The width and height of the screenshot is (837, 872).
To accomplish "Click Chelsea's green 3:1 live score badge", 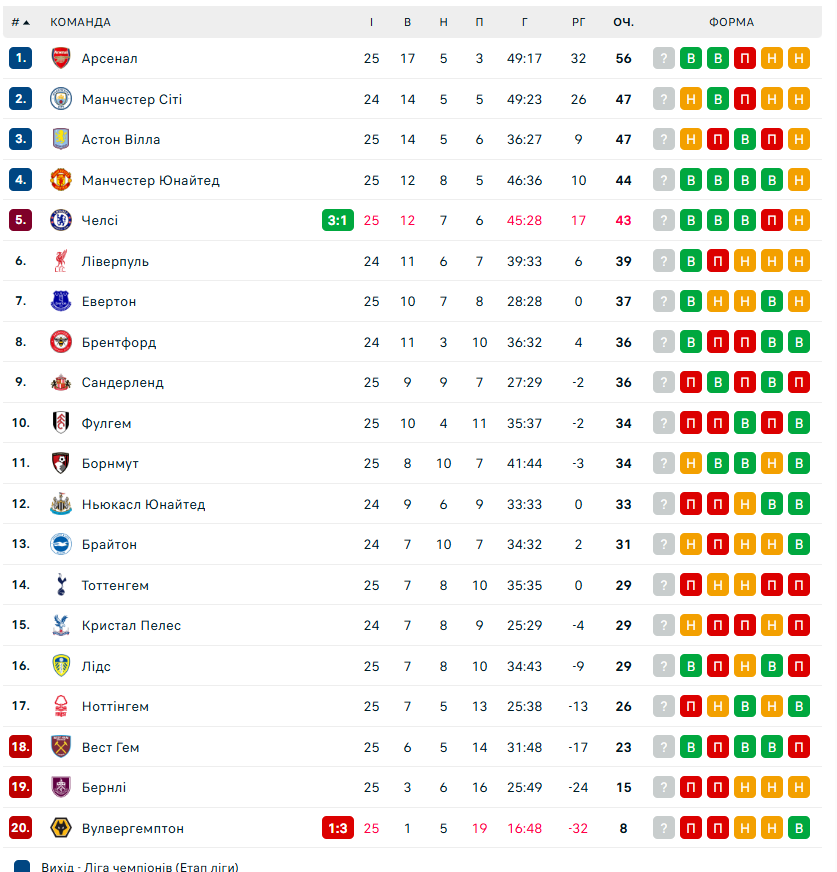I will click(x=338, y=220).
